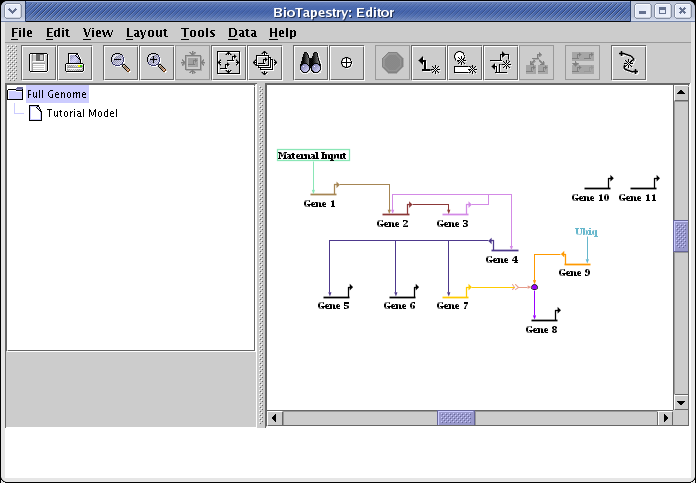Open the File menu

tap(21, 32)
